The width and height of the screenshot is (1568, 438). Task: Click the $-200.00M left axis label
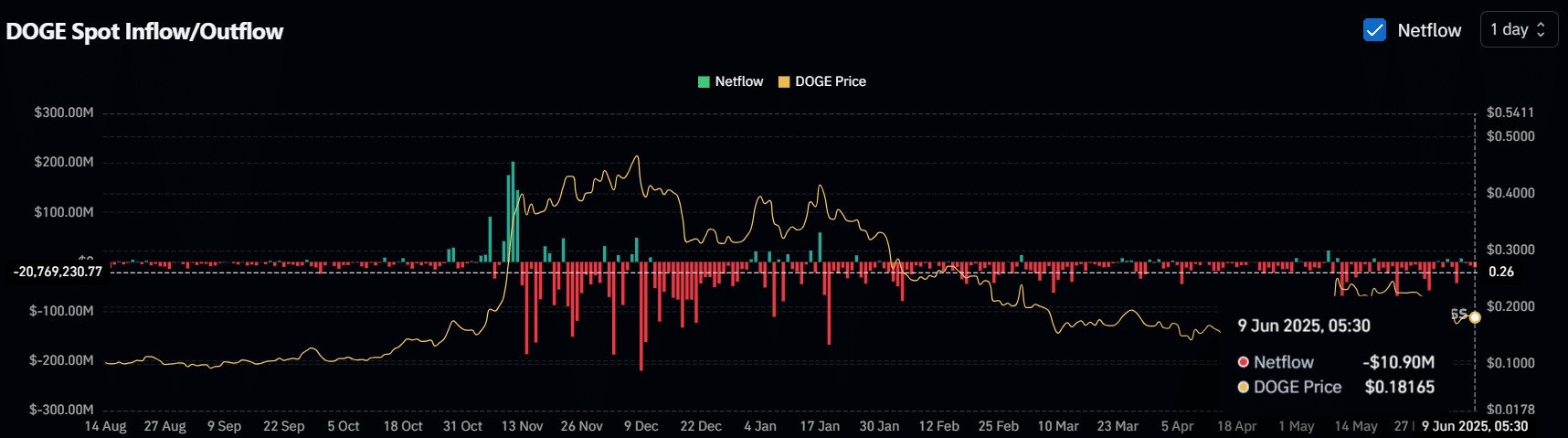[62, 360]
